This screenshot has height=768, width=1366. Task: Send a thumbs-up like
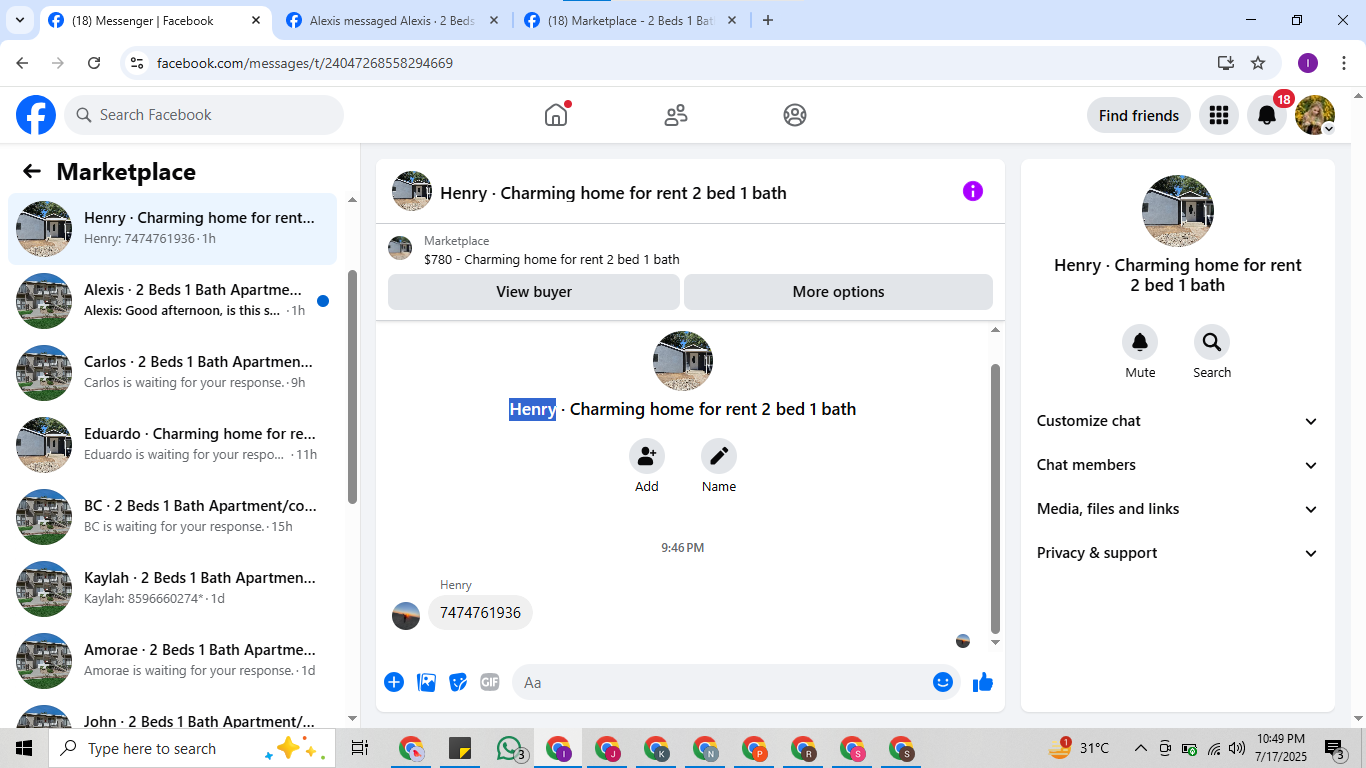(x=983, y=682)
